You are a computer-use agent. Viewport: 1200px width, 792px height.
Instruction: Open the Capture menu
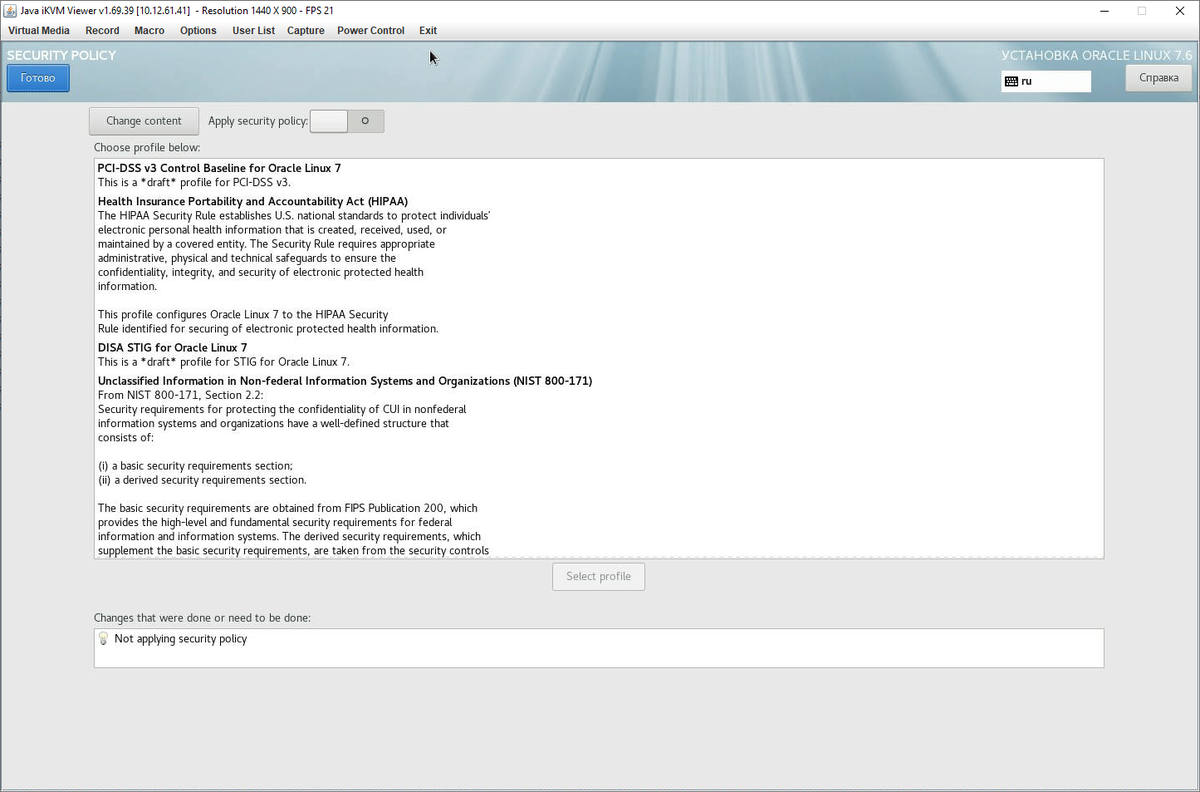pos(305,30)
